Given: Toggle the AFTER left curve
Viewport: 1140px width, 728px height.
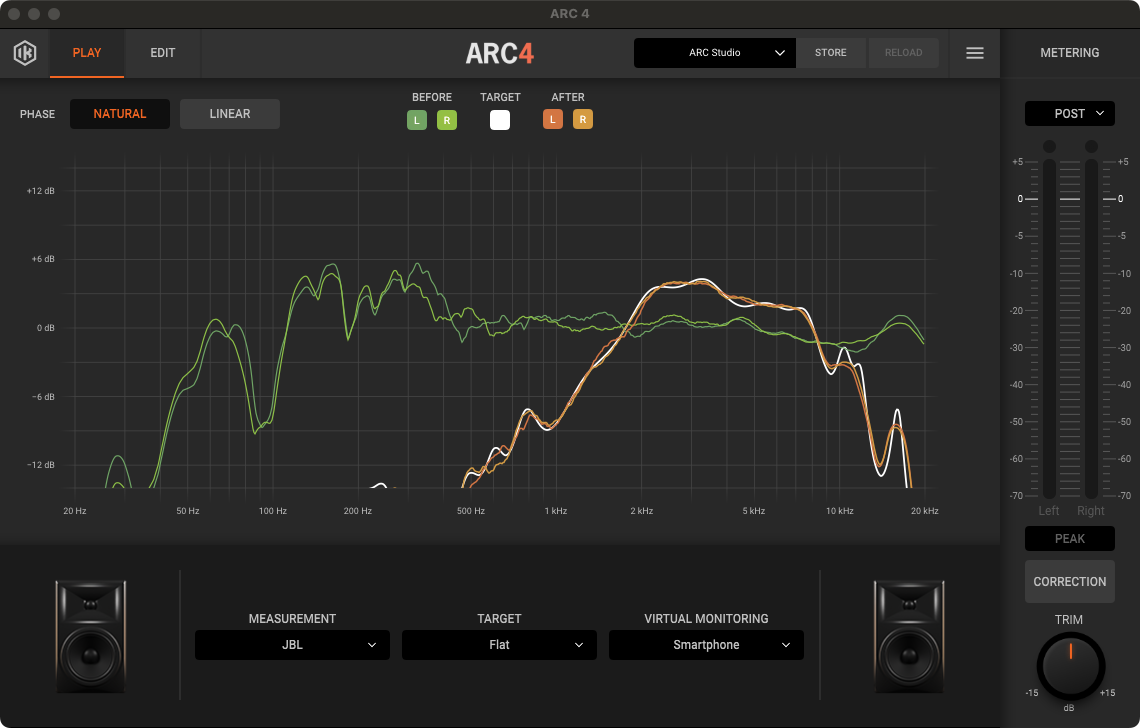Looking at the screenshot, I should pos(553,119).
